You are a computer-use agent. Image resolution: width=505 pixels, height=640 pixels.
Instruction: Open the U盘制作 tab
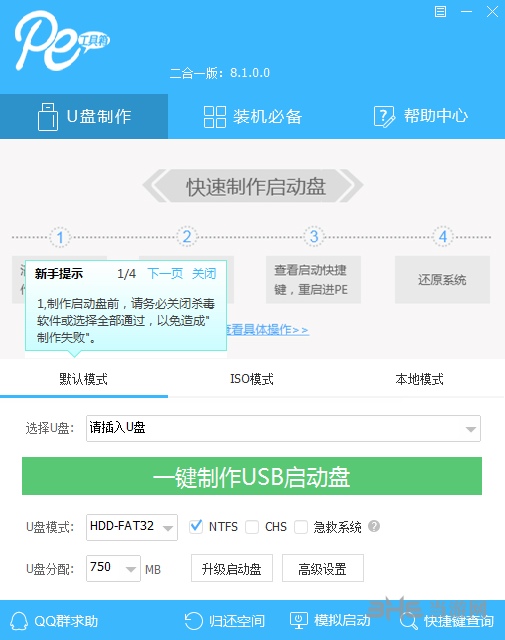84,116
